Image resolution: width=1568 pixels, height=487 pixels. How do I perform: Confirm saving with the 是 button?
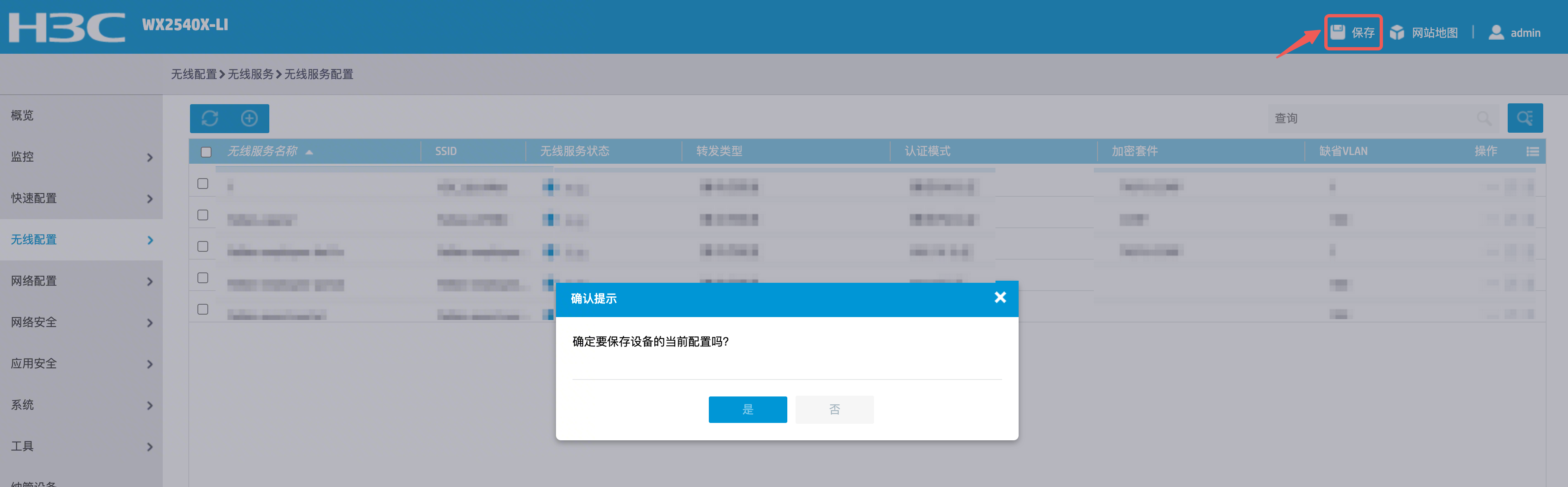[x=748, y=410]
